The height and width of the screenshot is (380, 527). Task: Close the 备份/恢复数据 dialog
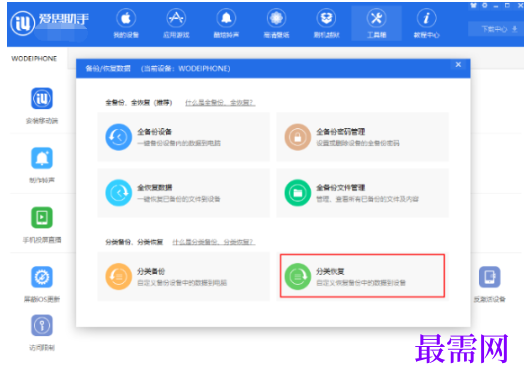[x=458, y=65]
